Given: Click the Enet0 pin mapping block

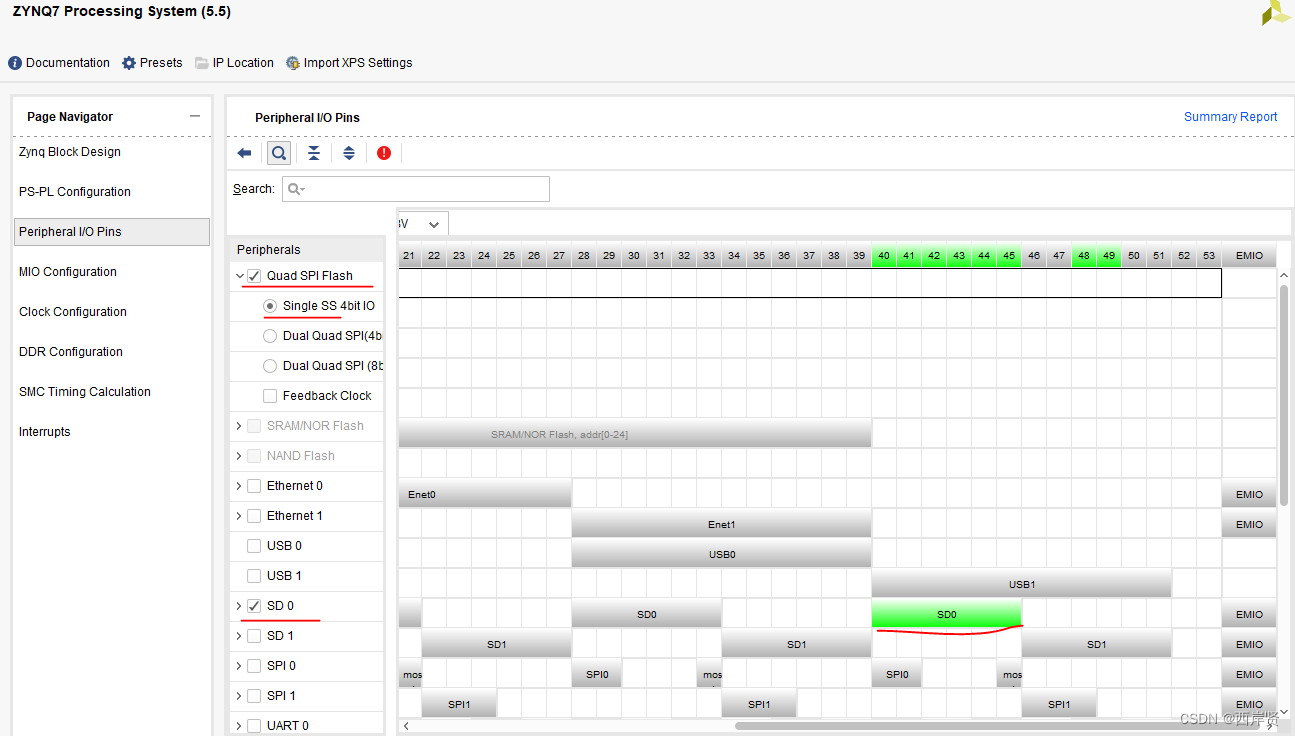Looking at the screenshot, I should [x=485, y=494].
